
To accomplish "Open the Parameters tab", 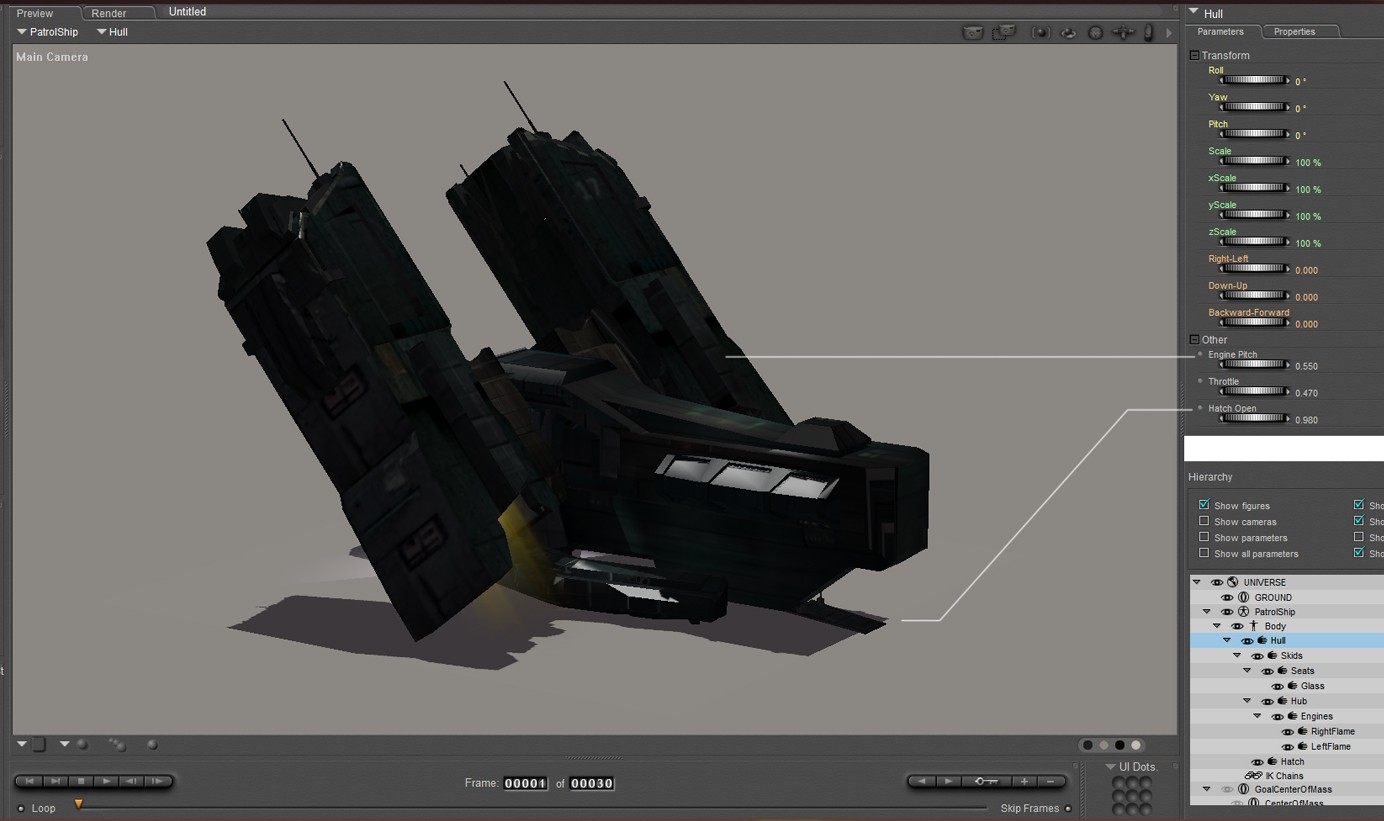I will pyautogui.click(x=1221, y=32).
